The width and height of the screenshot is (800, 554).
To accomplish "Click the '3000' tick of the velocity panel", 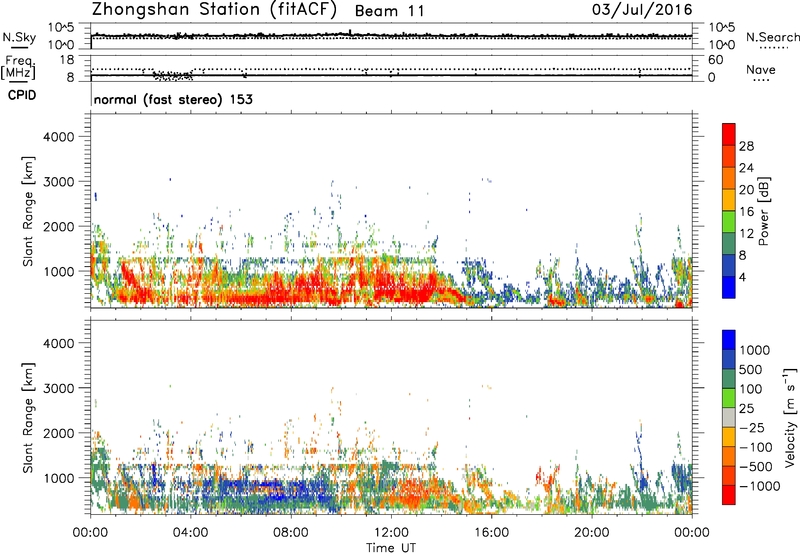I will pos(58,388).
